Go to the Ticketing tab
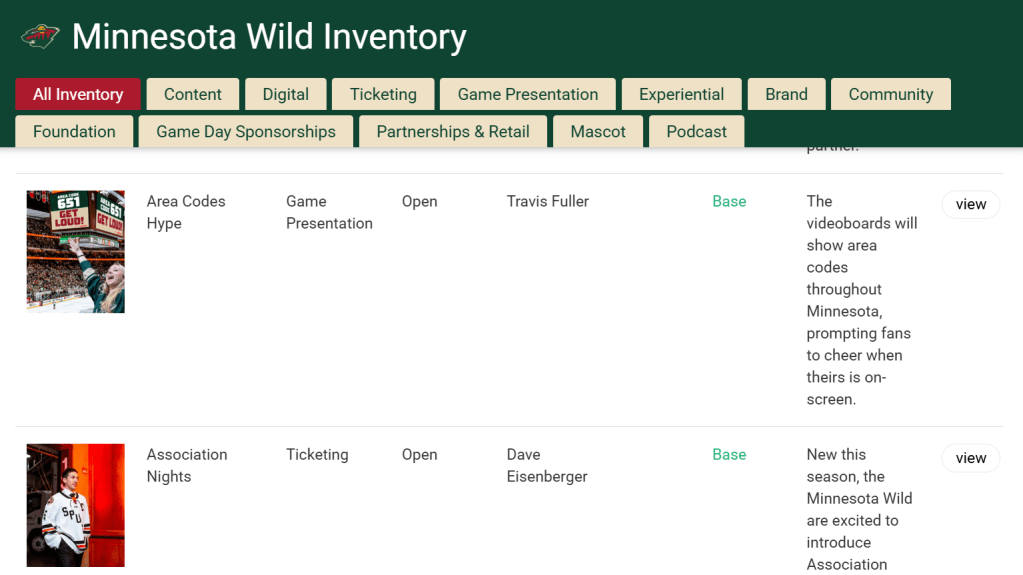1023x575 pixels. (383, 94)
